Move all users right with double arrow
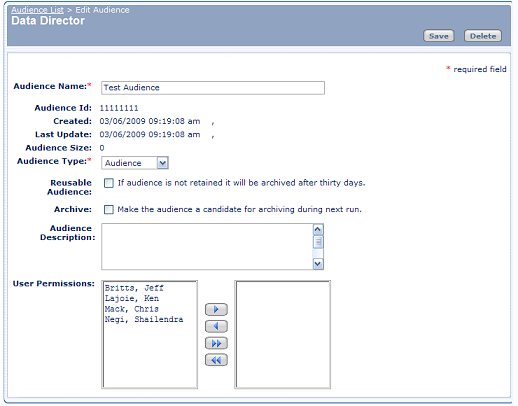Image resolution: width=518 pixels, height=406 pixels. tap(216, 343)
